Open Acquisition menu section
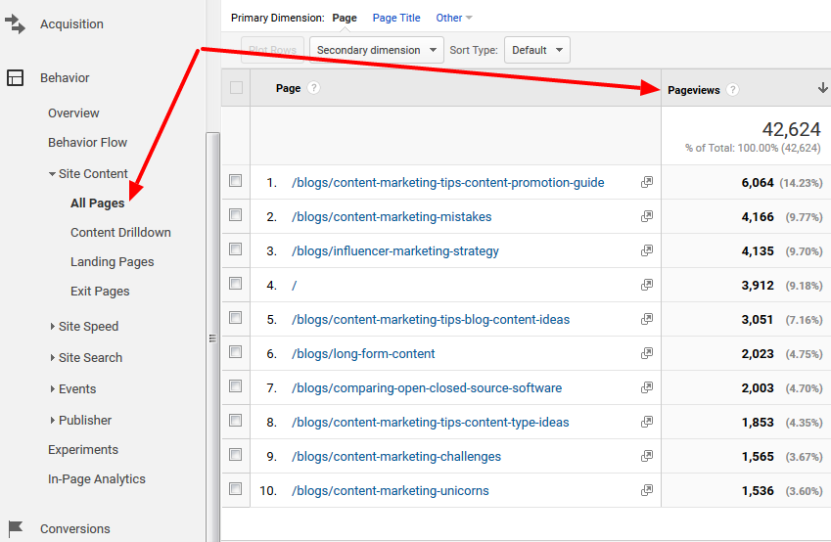The width and height of the screenshot is (831, 542). coord(72,24)
